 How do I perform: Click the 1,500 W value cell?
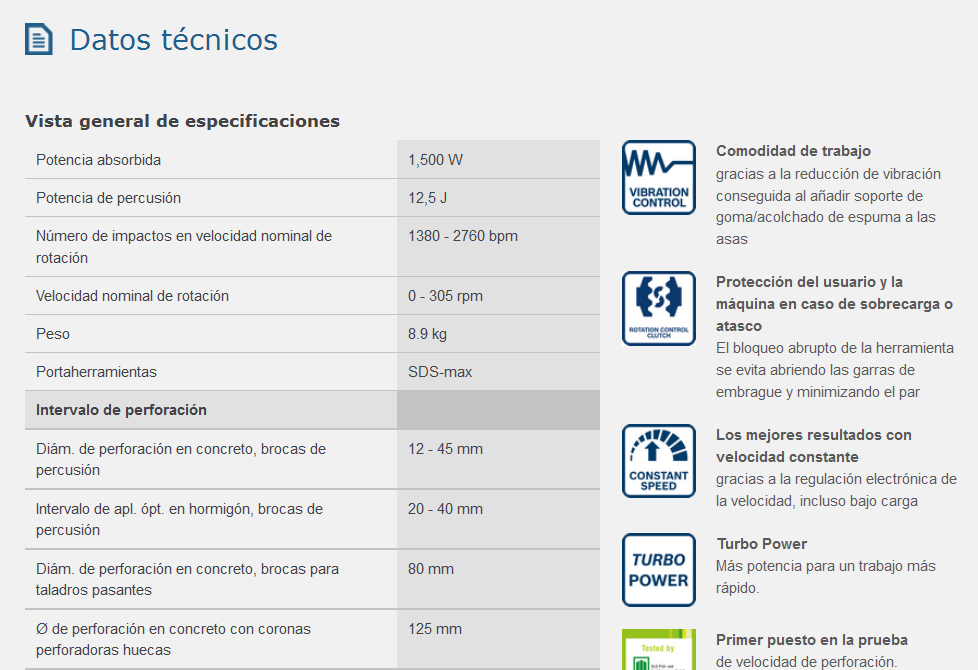[435, 160]
